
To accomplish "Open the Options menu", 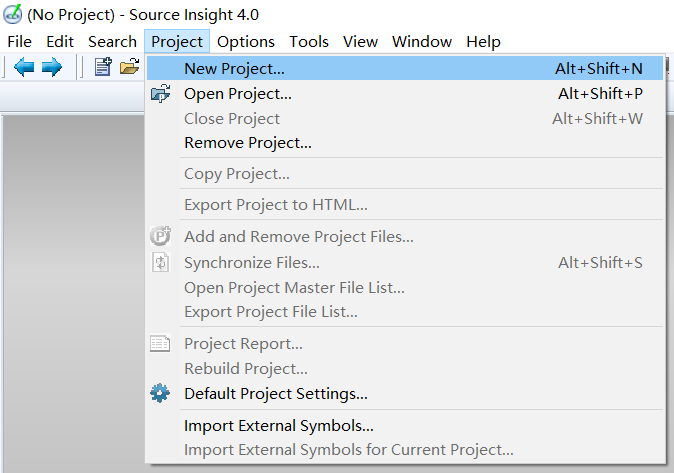I will point(245,42).
